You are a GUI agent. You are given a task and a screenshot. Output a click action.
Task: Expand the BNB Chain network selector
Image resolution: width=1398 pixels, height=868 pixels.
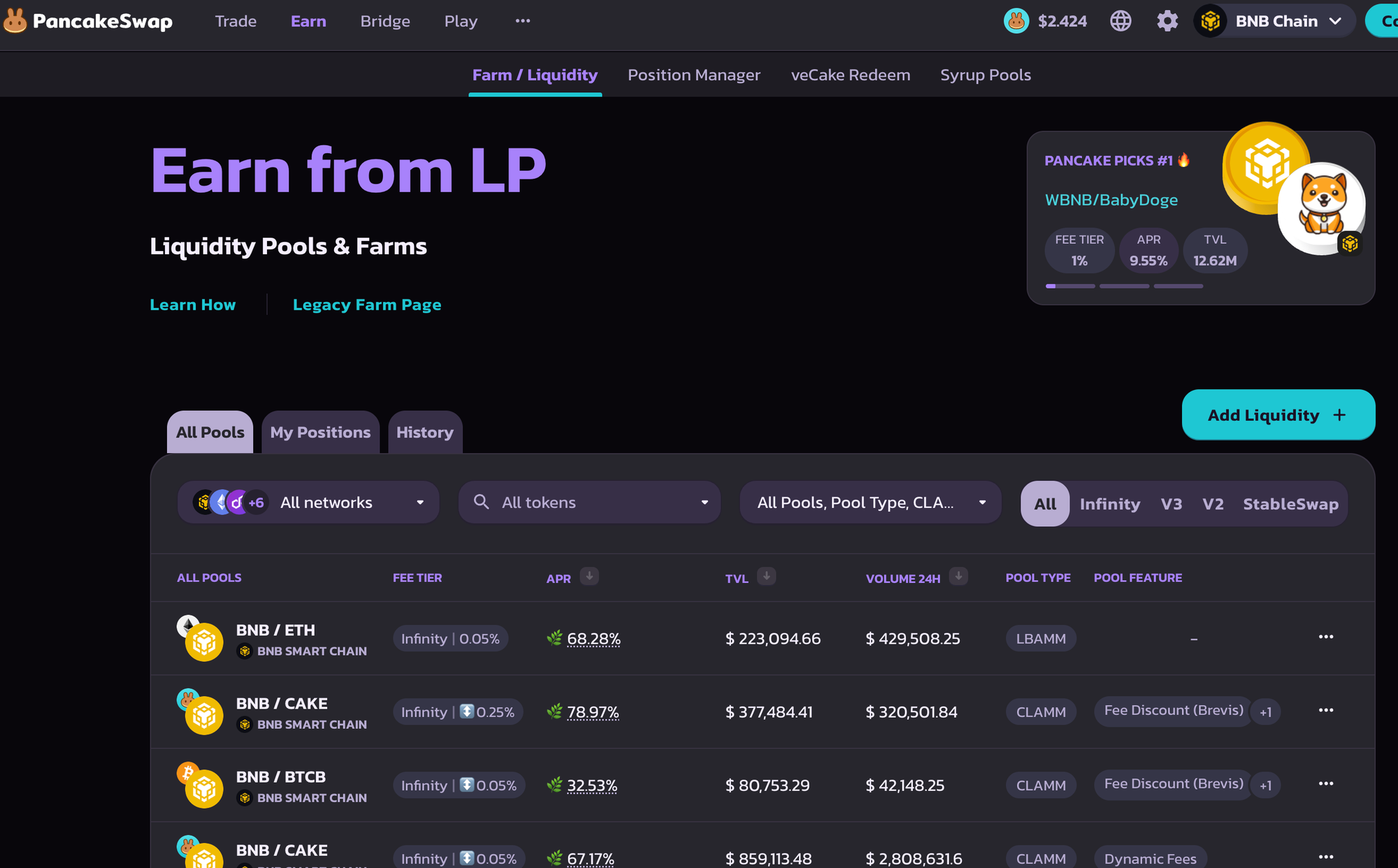click(1275, 21)
